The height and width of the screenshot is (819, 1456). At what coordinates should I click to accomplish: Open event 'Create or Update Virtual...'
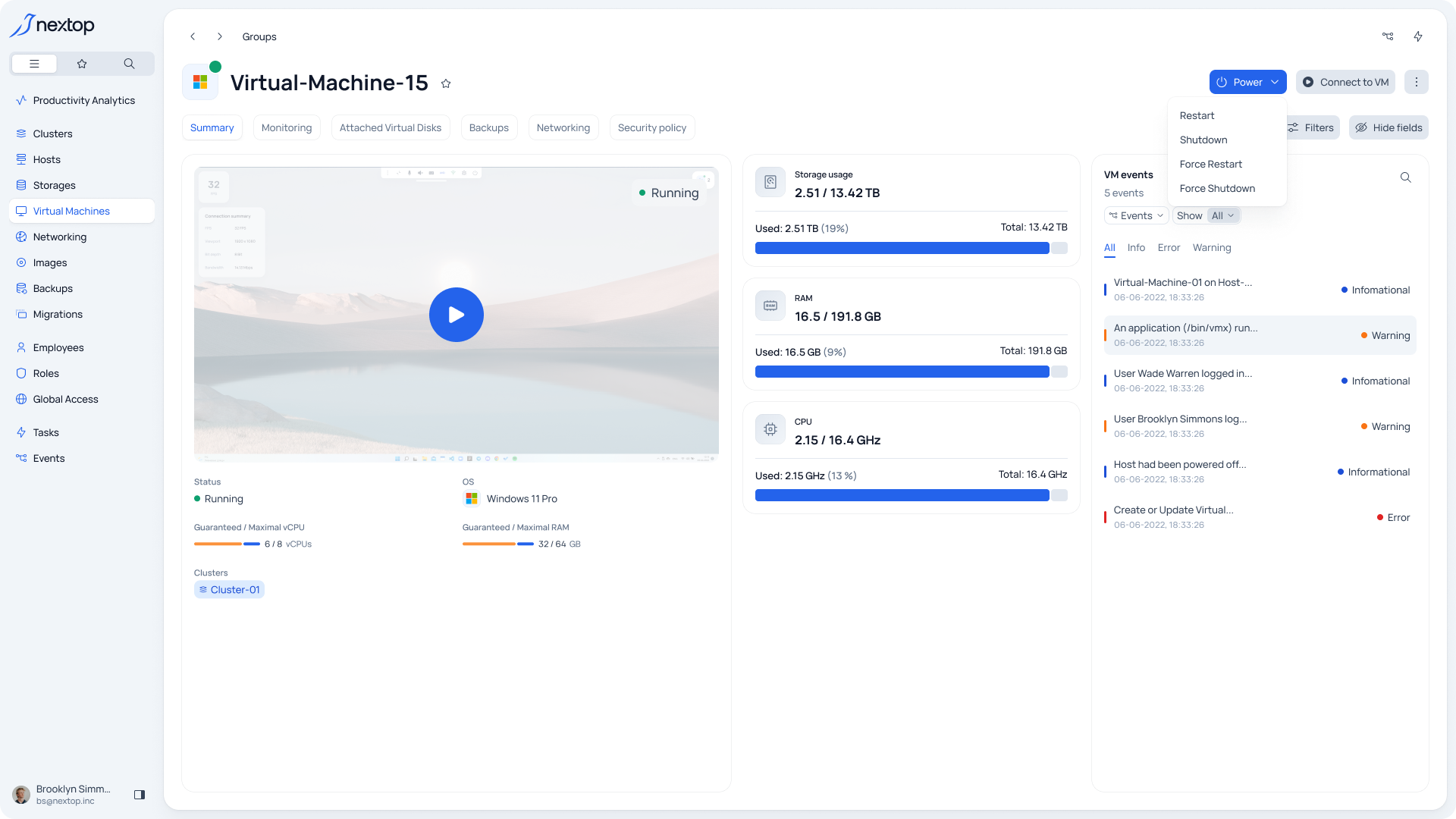coord(1260,517)
